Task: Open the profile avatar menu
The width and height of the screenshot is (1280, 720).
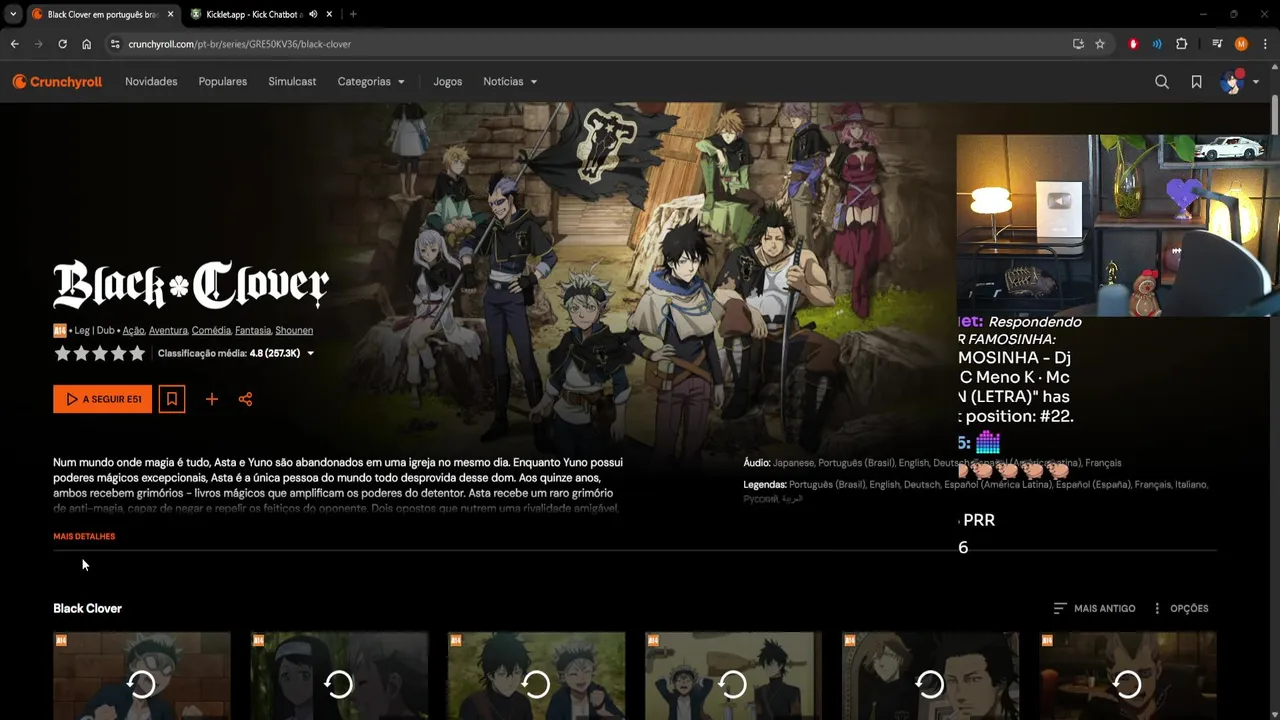Action: click(1240, 82)
